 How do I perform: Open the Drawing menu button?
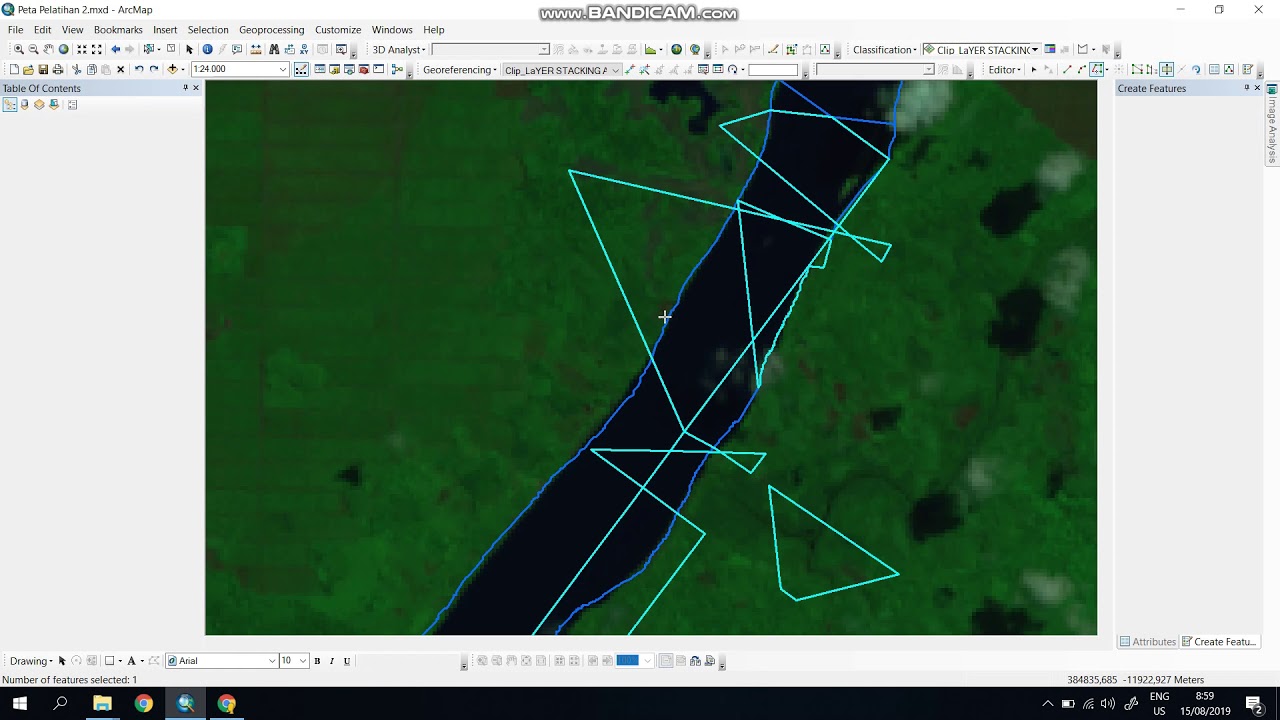(x=31, y=661)
